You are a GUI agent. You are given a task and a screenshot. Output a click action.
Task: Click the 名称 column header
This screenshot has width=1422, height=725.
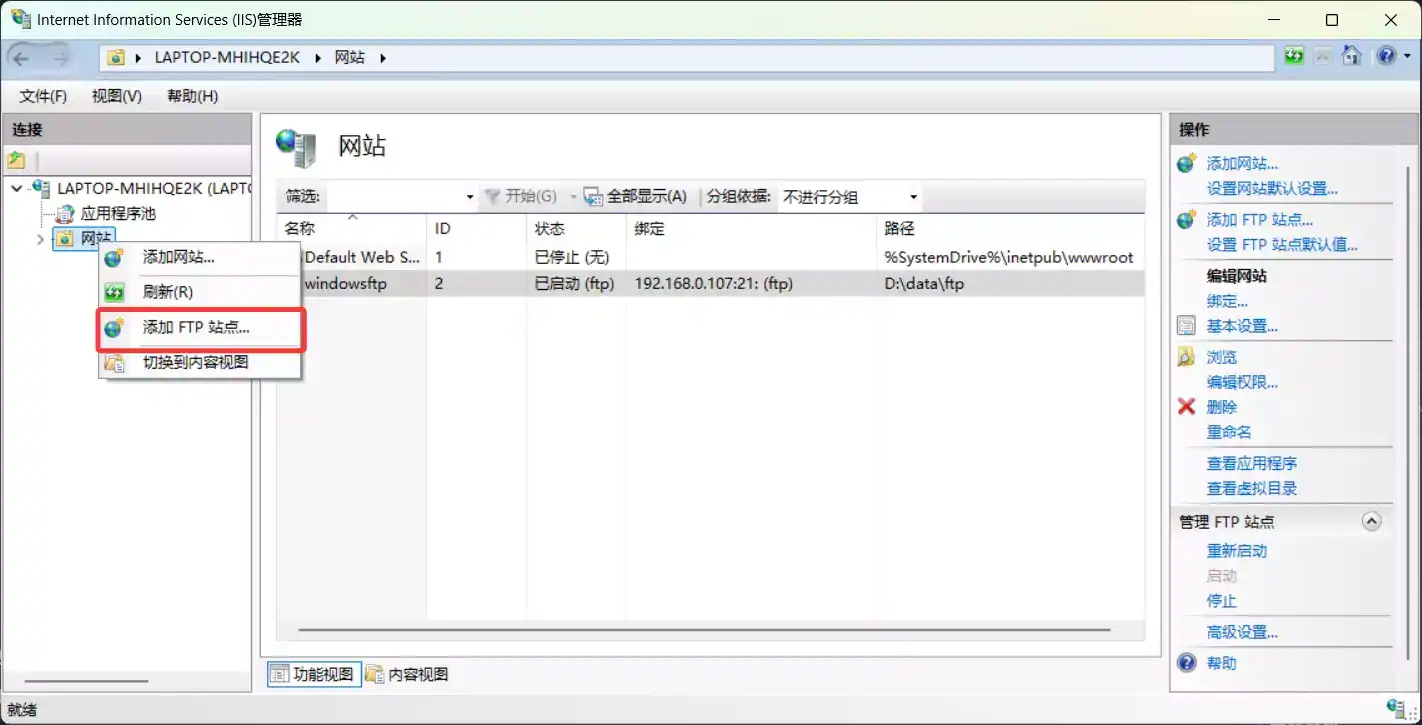coord(352,228)
